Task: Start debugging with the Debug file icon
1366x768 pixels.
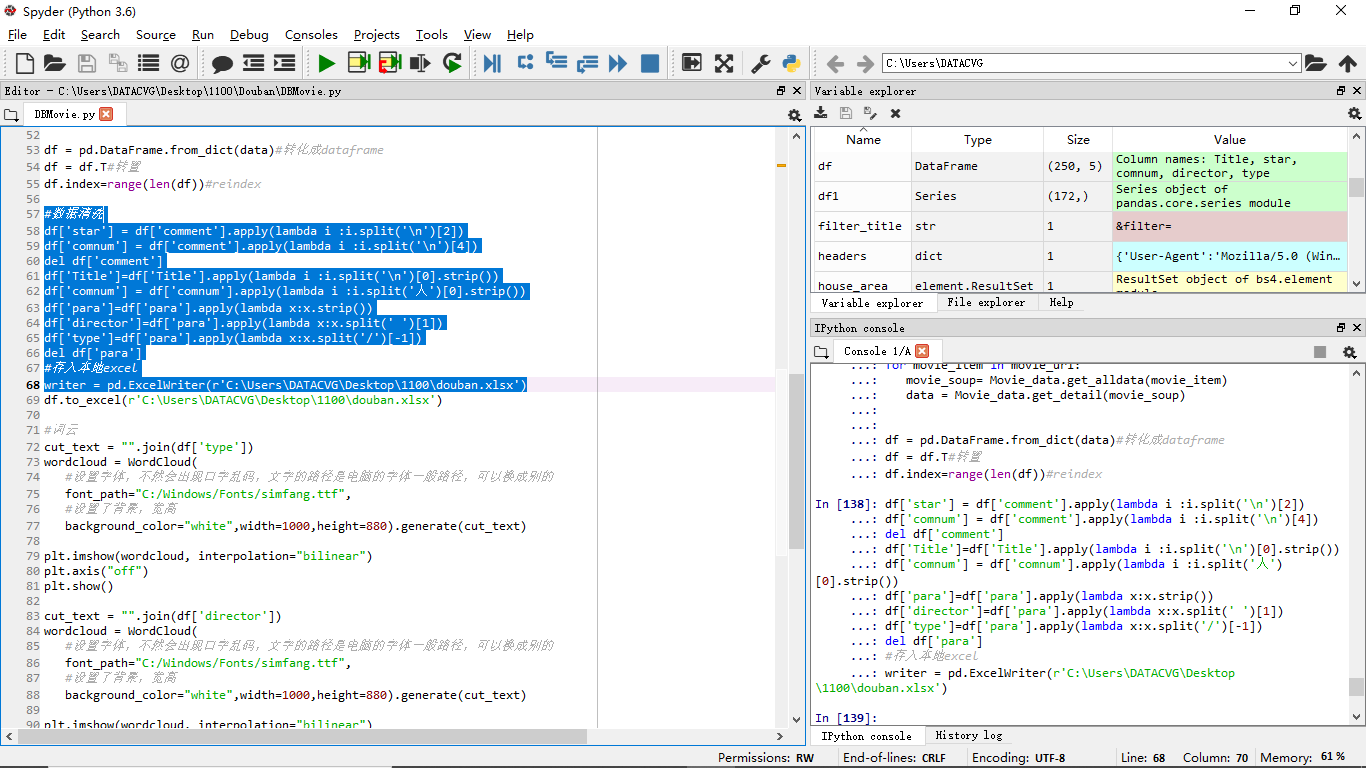Action: (492, 63)
